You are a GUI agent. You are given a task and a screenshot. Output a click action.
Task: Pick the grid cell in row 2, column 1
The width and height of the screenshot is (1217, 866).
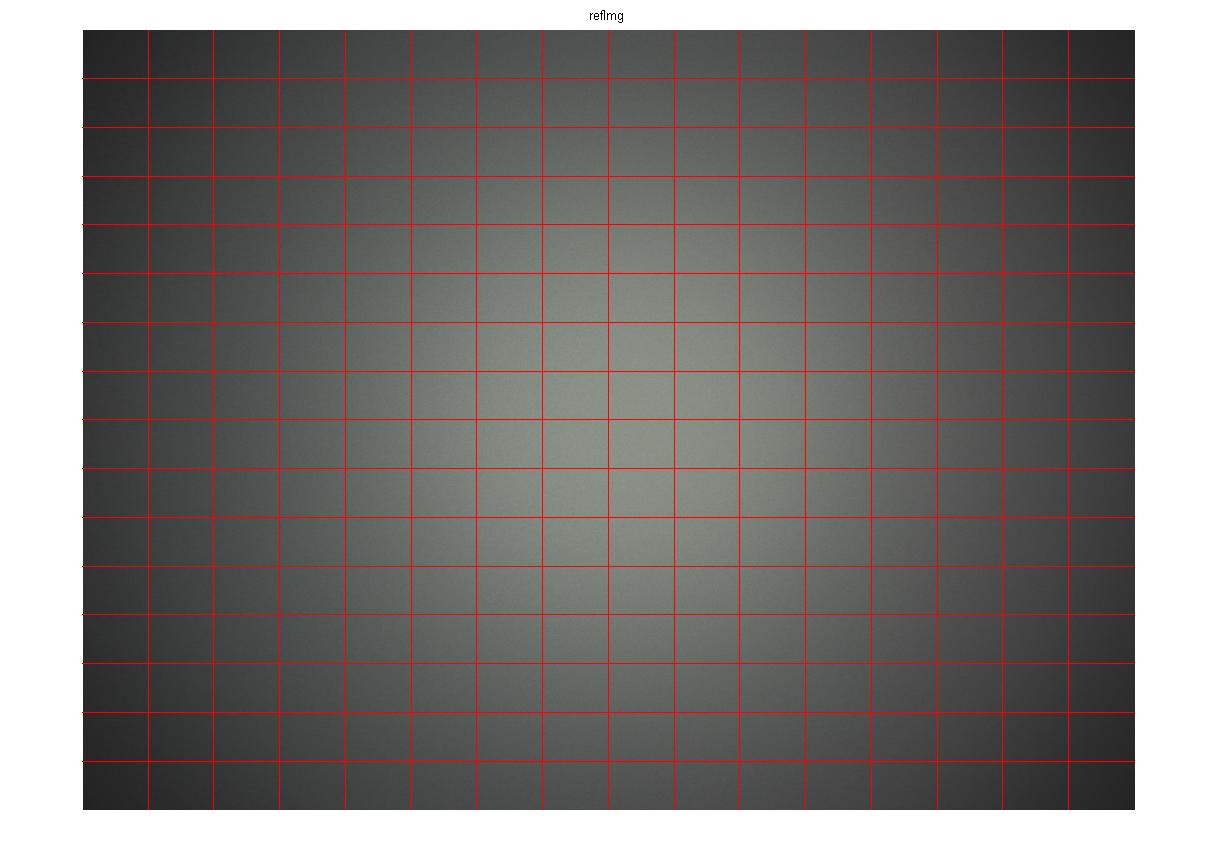click(115, 103)
